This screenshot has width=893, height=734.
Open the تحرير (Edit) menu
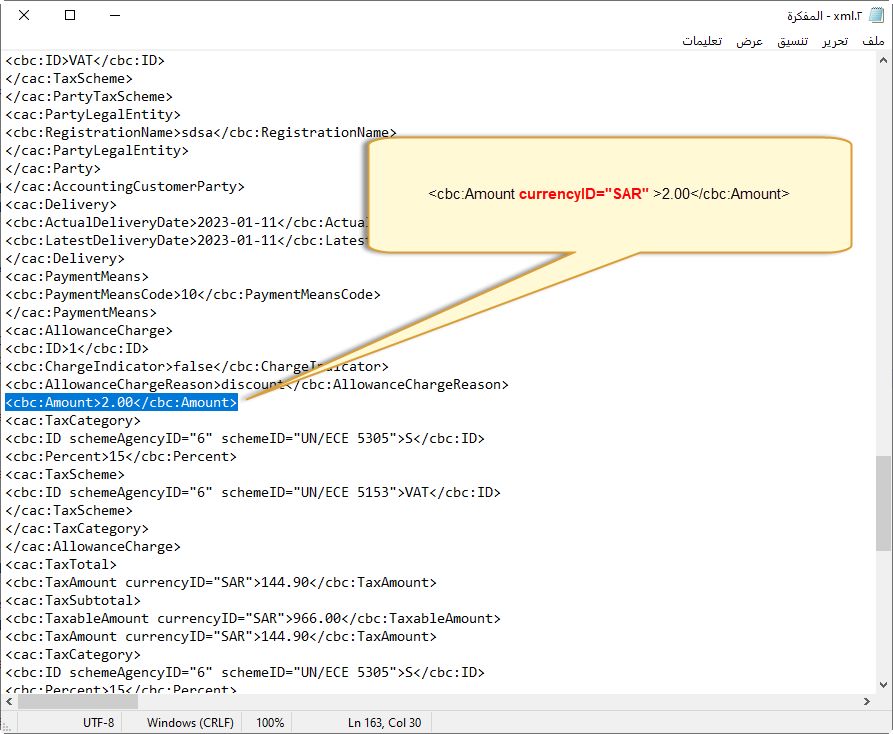(835, 41)
